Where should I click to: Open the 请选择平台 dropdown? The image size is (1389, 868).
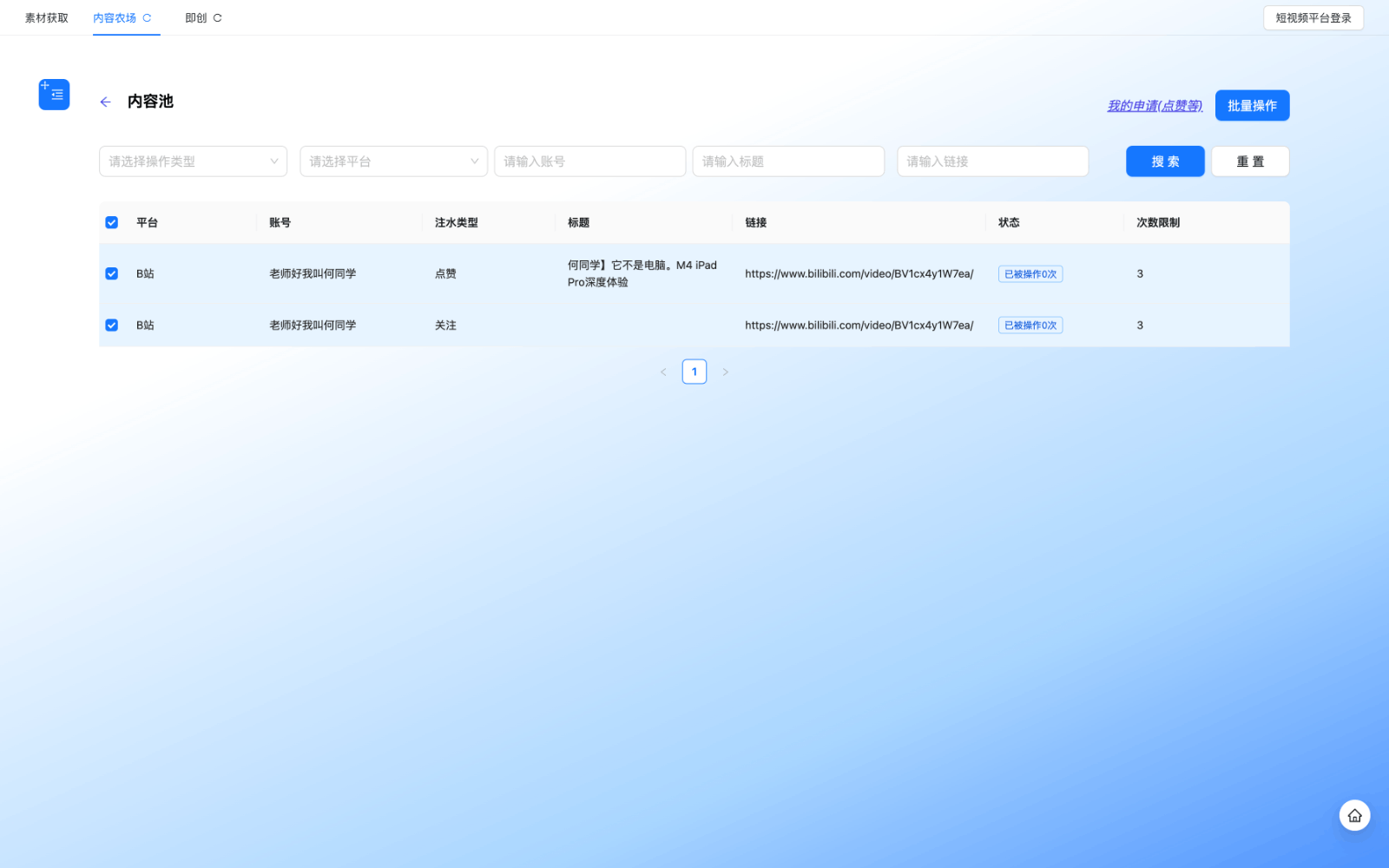pos(393,161)
